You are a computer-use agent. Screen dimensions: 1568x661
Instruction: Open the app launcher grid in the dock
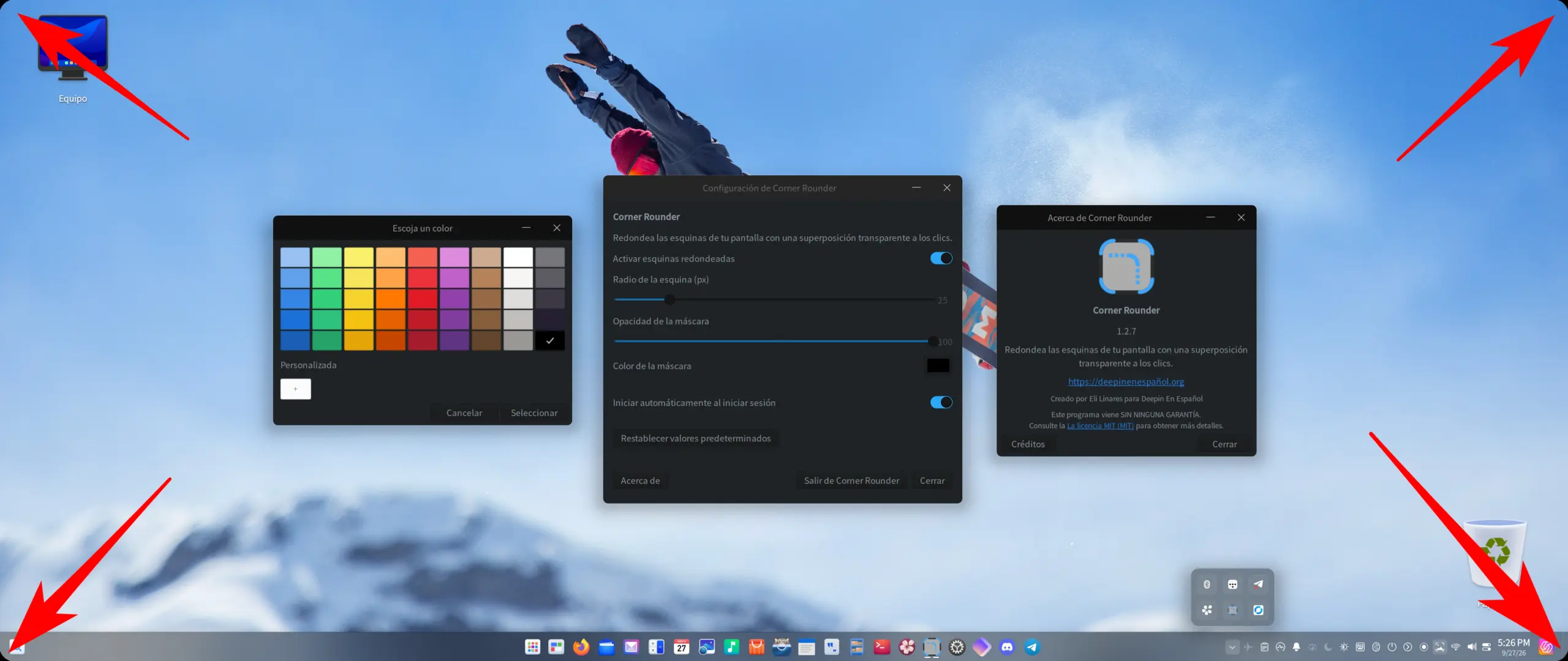[x=532, y=647]
